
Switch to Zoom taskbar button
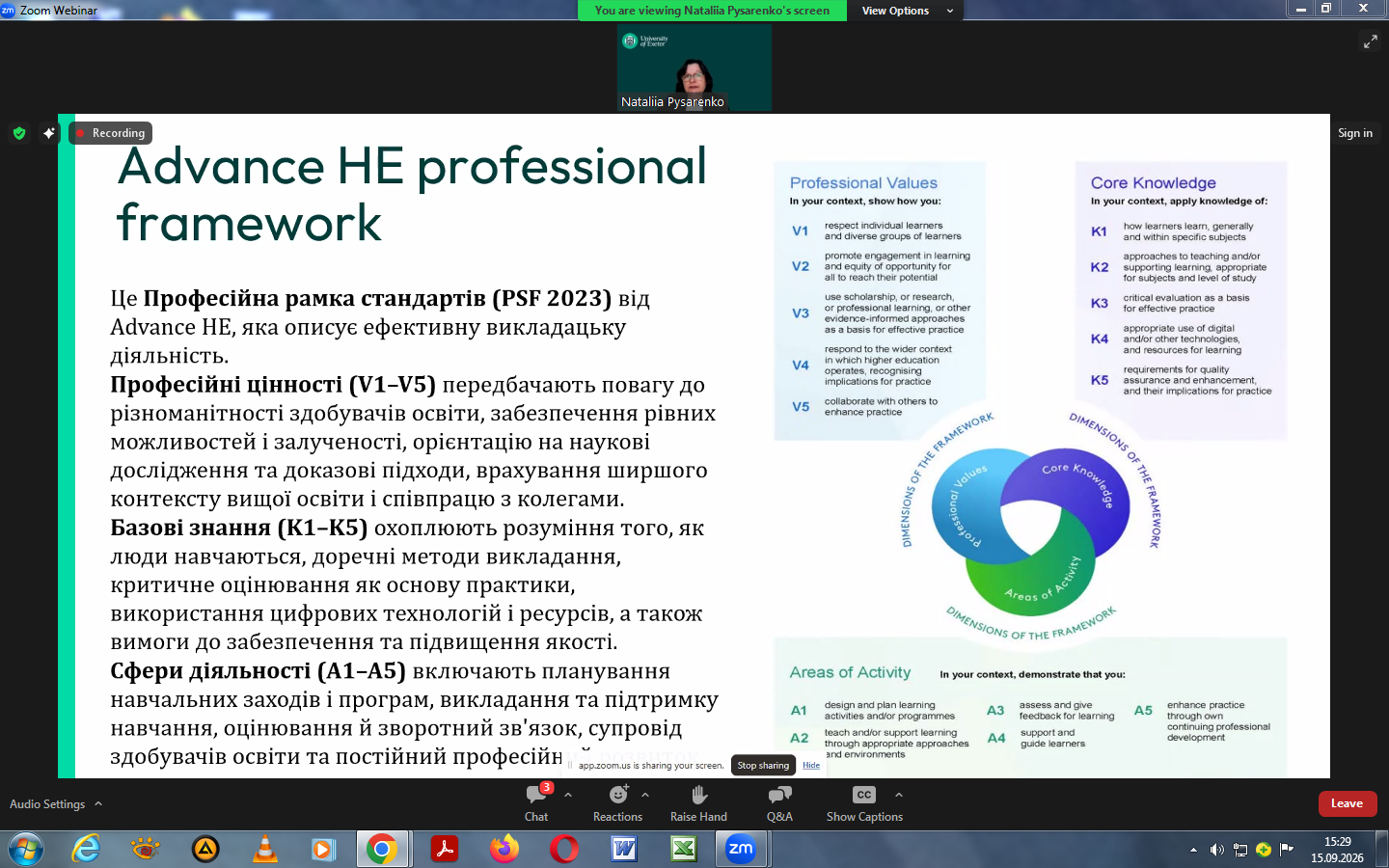coord(742,849)
